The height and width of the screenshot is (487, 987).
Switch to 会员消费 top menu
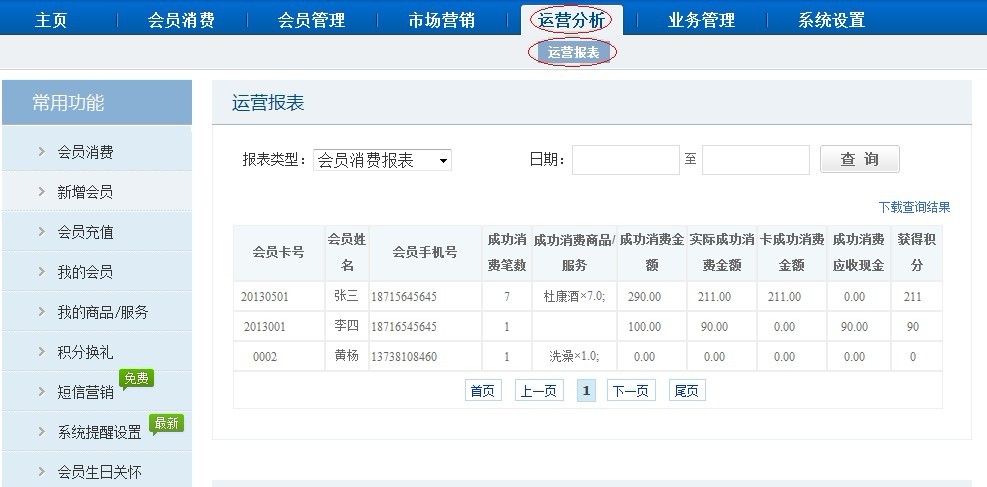coord(181,20)
